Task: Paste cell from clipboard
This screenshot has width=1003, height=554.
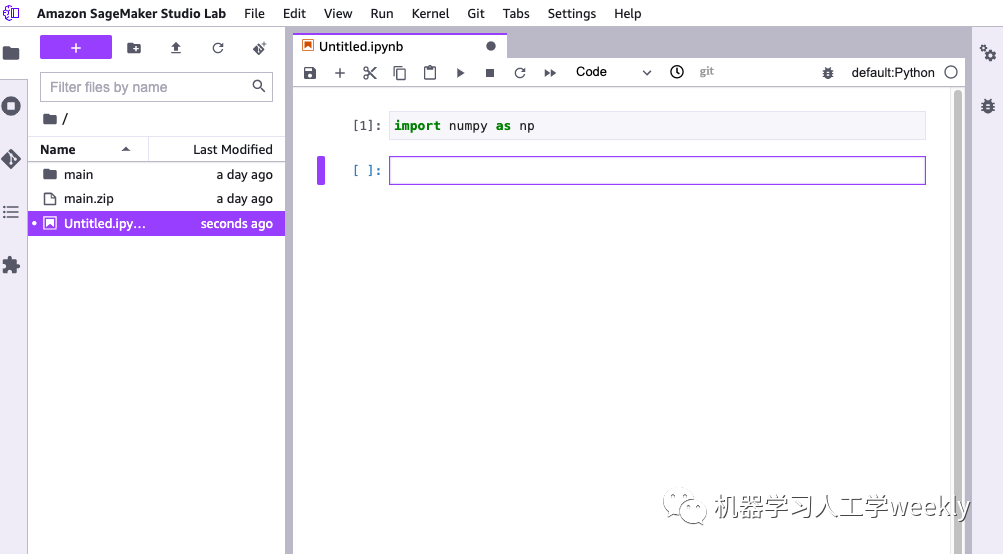Action: [x=430, y=73]
